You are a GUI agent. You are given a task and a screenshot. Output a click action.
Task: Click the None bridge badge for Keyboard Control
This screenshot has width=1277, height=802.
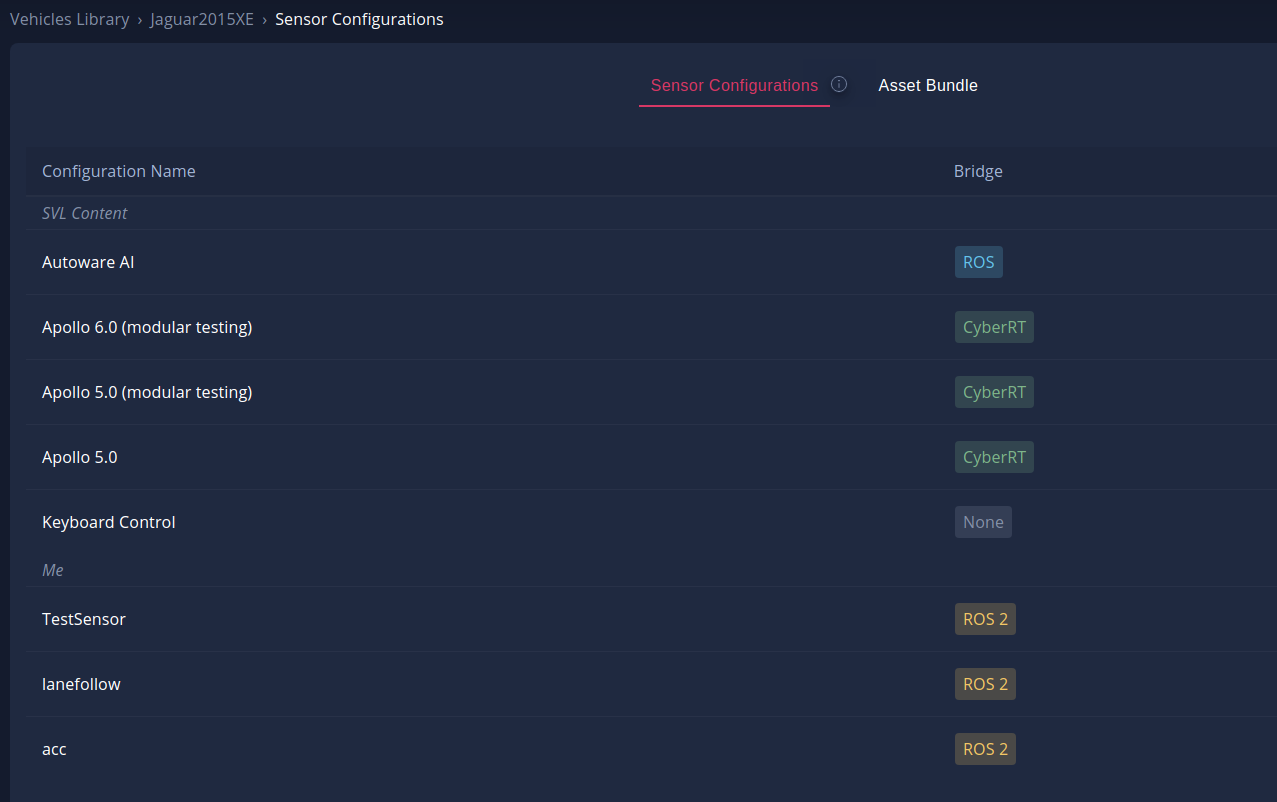[x=983, y=521]
